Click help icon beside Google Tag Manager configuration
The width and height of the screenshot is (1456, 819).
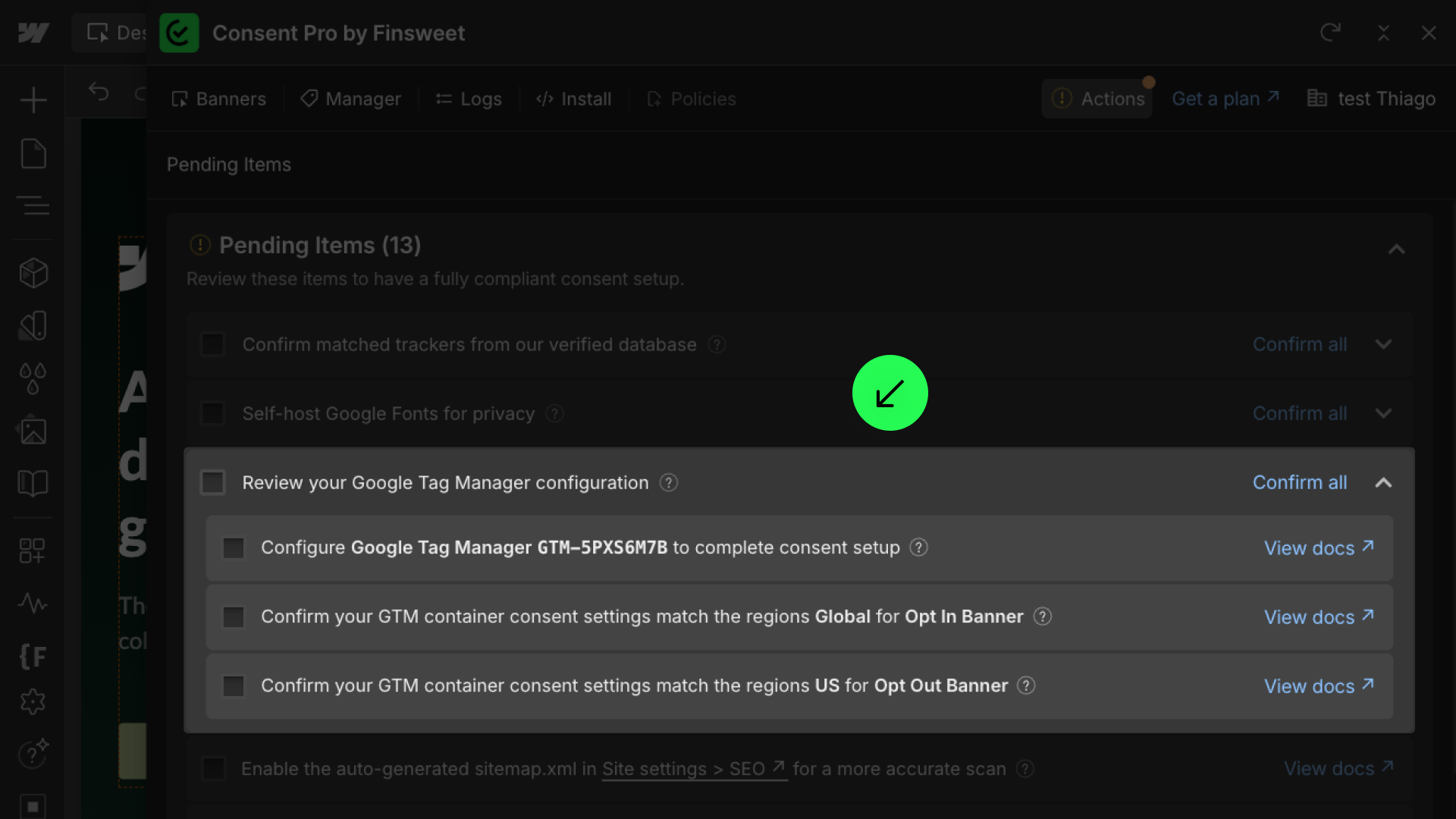(668, 483)
